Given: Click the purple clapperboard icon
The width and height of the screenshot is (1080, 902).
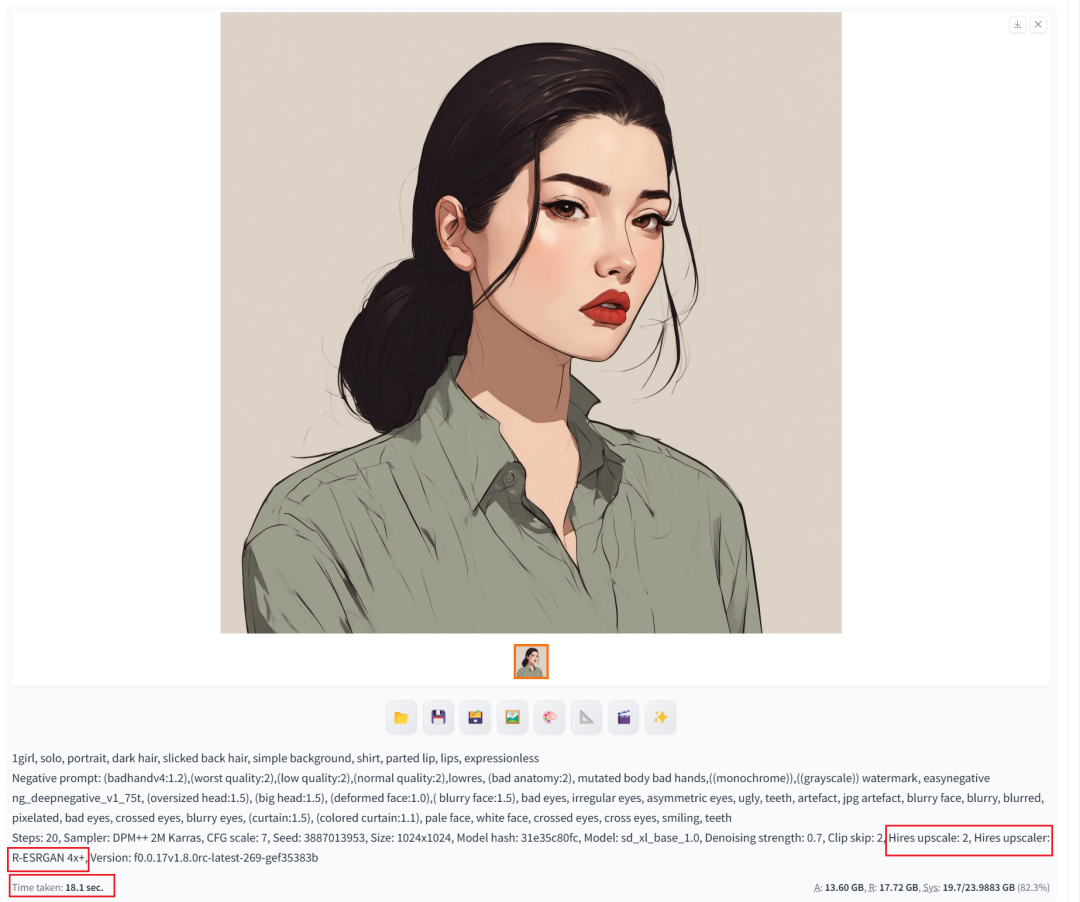Looking at the screenshot, I should click(623, 717).
